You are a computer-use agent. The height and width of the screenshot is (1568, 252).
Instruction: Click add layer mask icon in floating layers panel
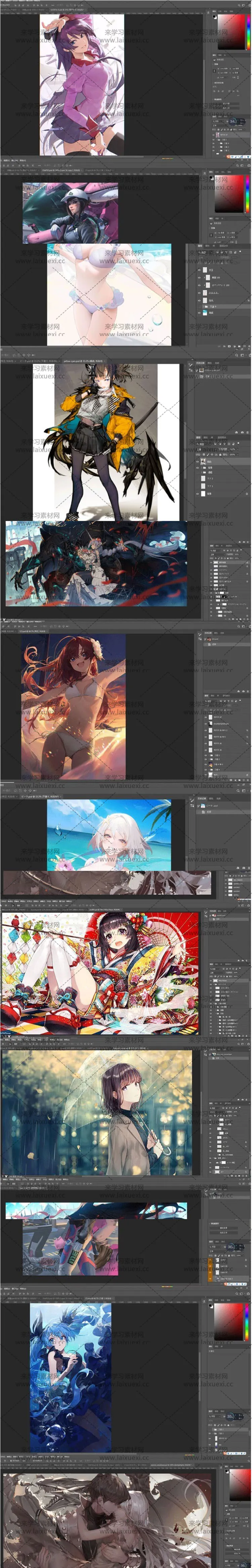tap(229, 346)
